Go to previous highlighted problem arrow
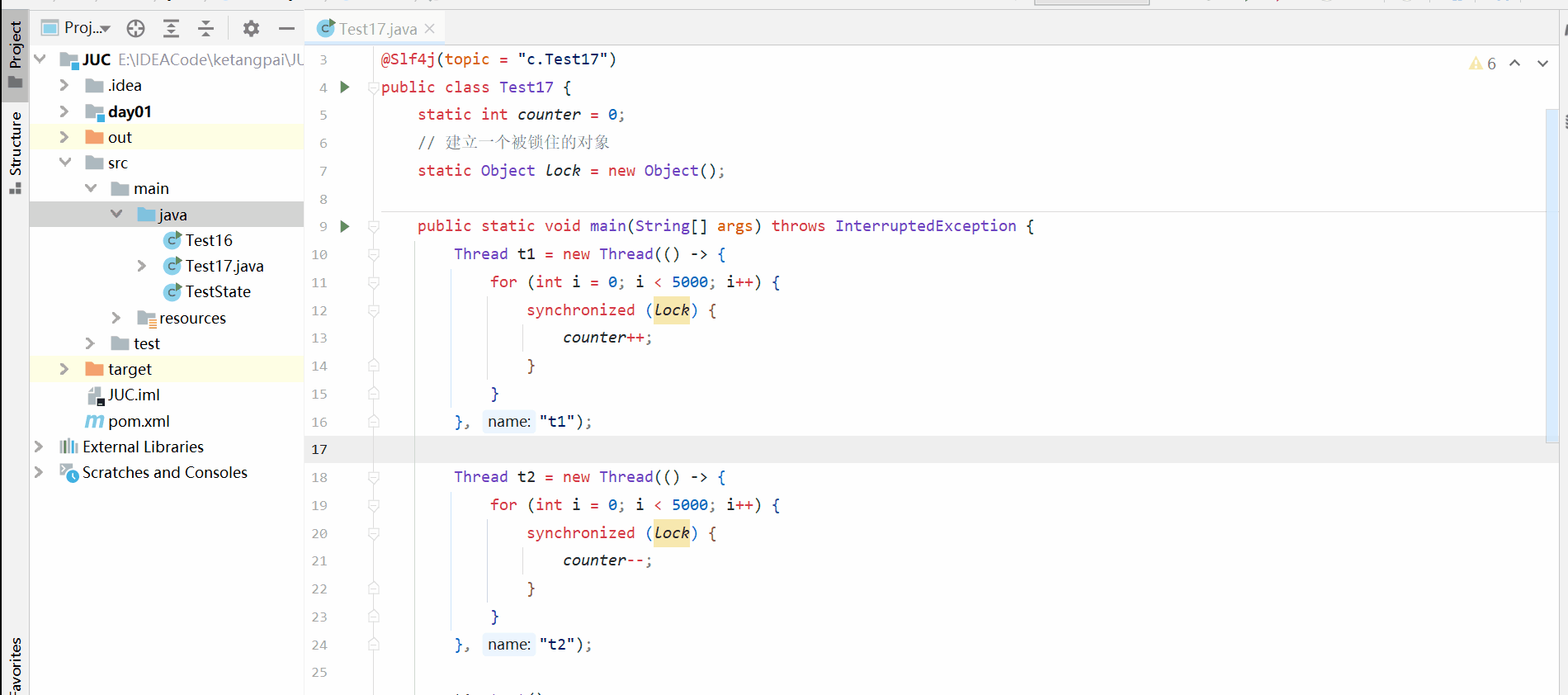Screen dimensions: 1568x695 1515,64
